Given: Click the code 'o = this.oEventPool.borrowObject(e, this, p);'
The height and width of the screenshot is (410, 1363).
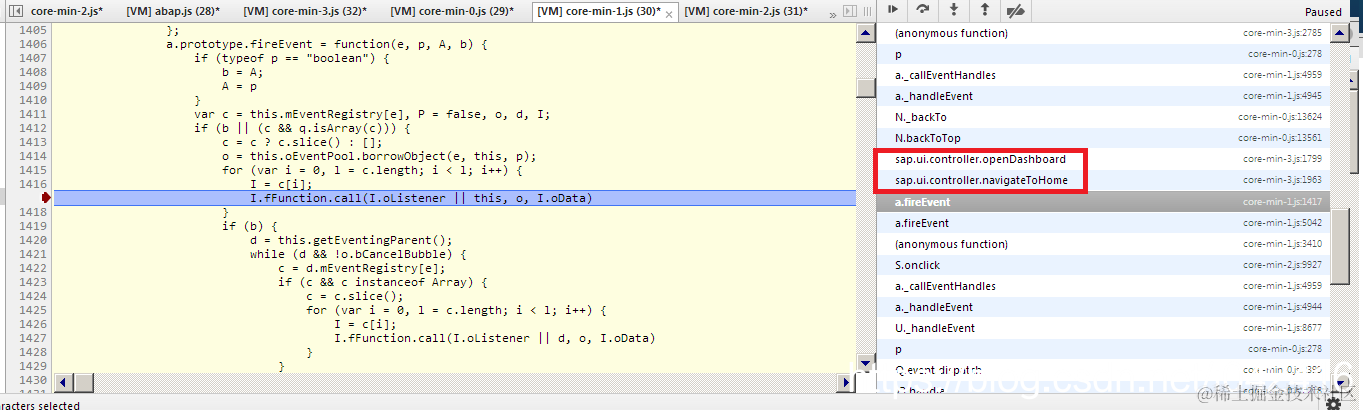Looking at the screenshot, I should pyautogui.click(x=379, y=157).
